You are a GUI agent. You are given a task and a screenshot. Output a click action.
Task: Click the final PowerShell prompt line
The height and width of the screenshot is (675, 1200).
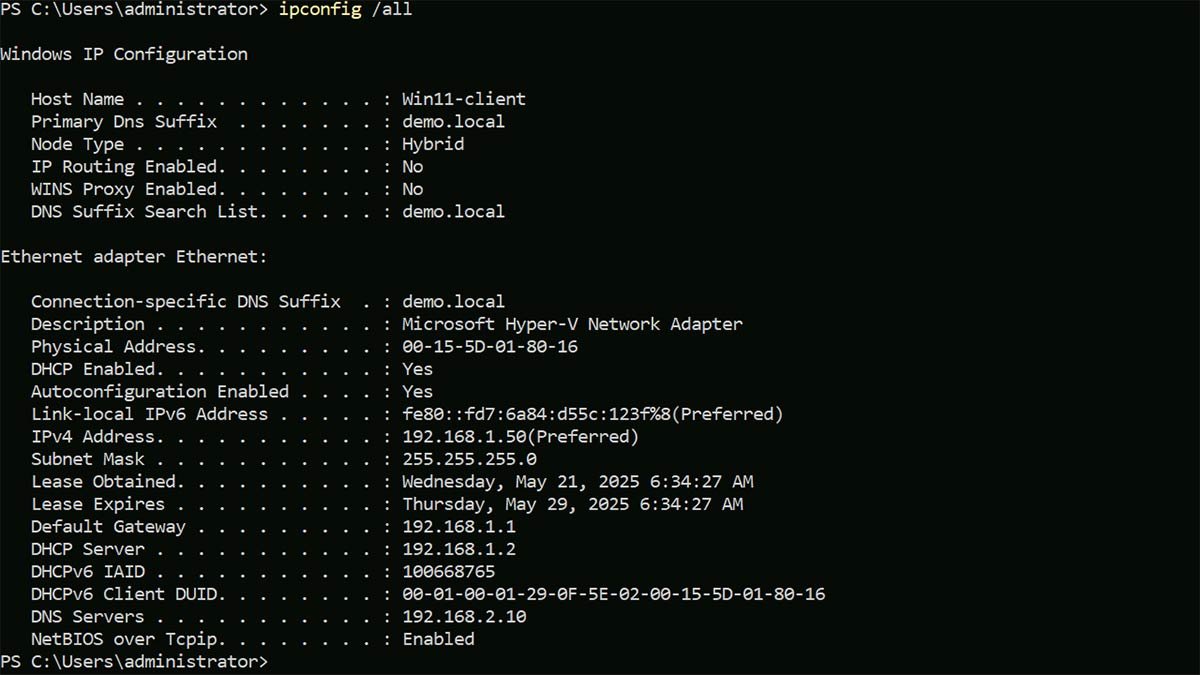click(x=135, y=662)
